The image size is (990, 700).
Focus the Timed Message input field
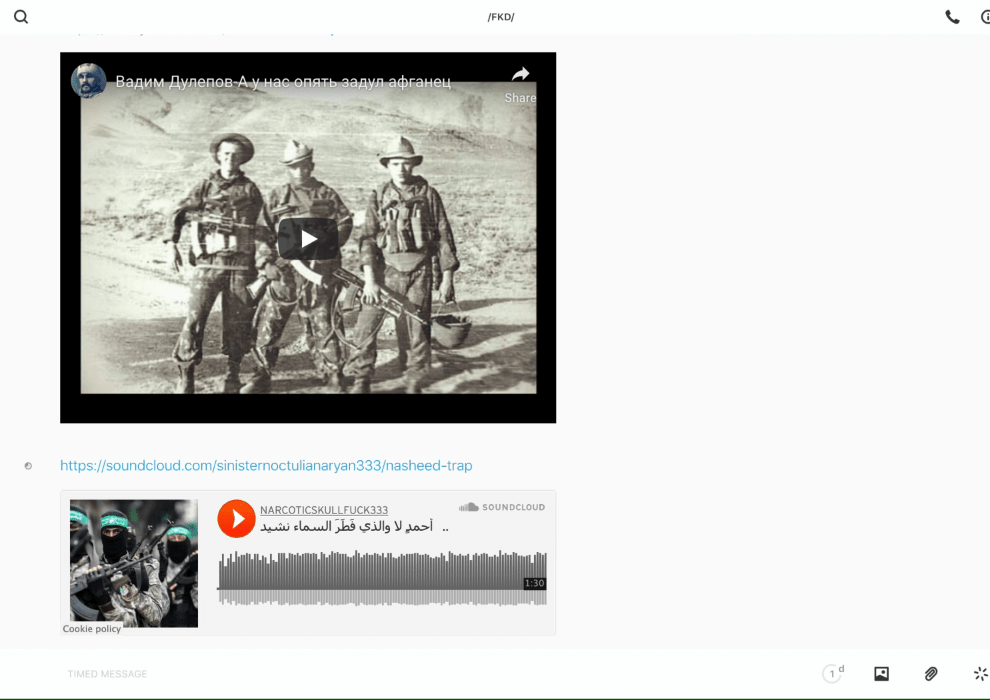[400, 674]
